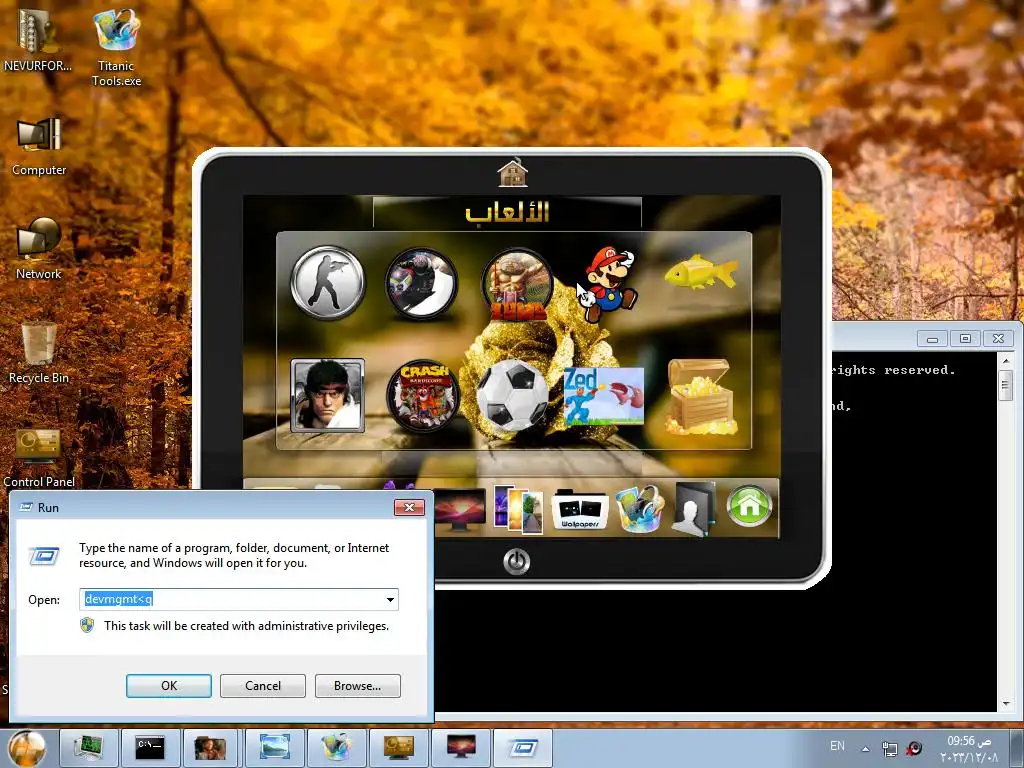This screenshot has height=768, width=1024.
Task: Open the Counter-Strike game icon
Action: tap(328, 283)
